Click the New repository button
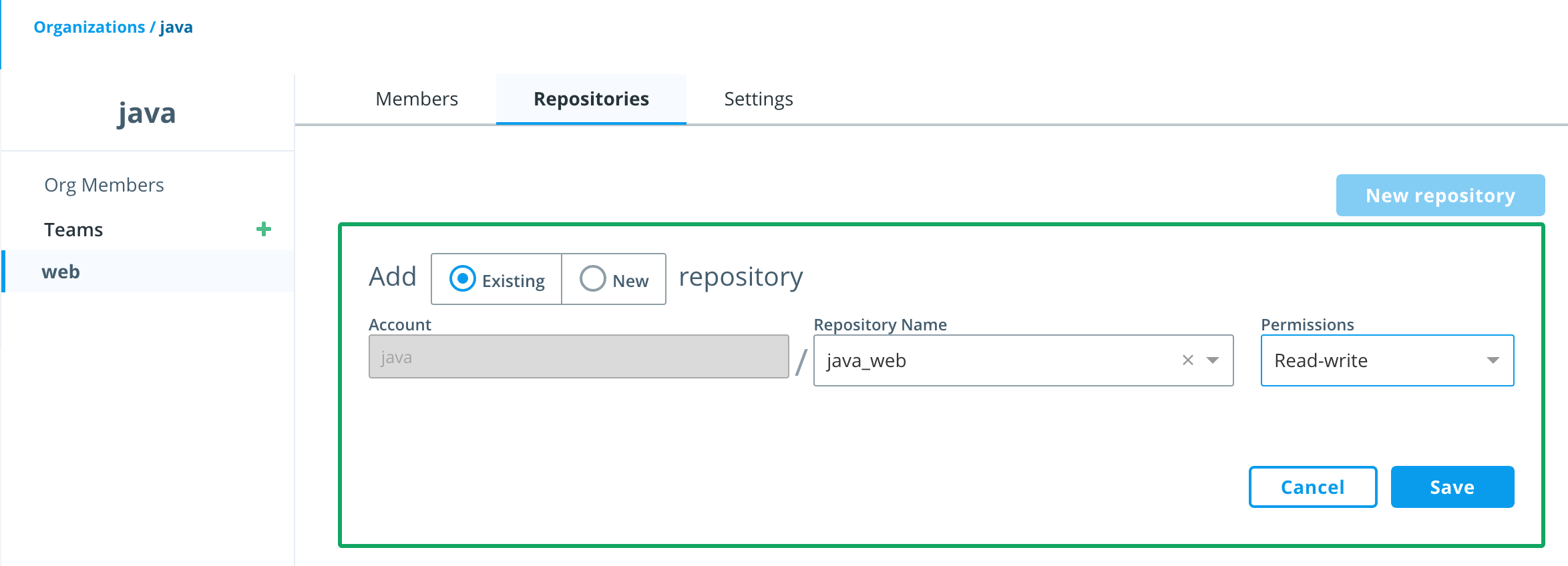 (1440, 195)
